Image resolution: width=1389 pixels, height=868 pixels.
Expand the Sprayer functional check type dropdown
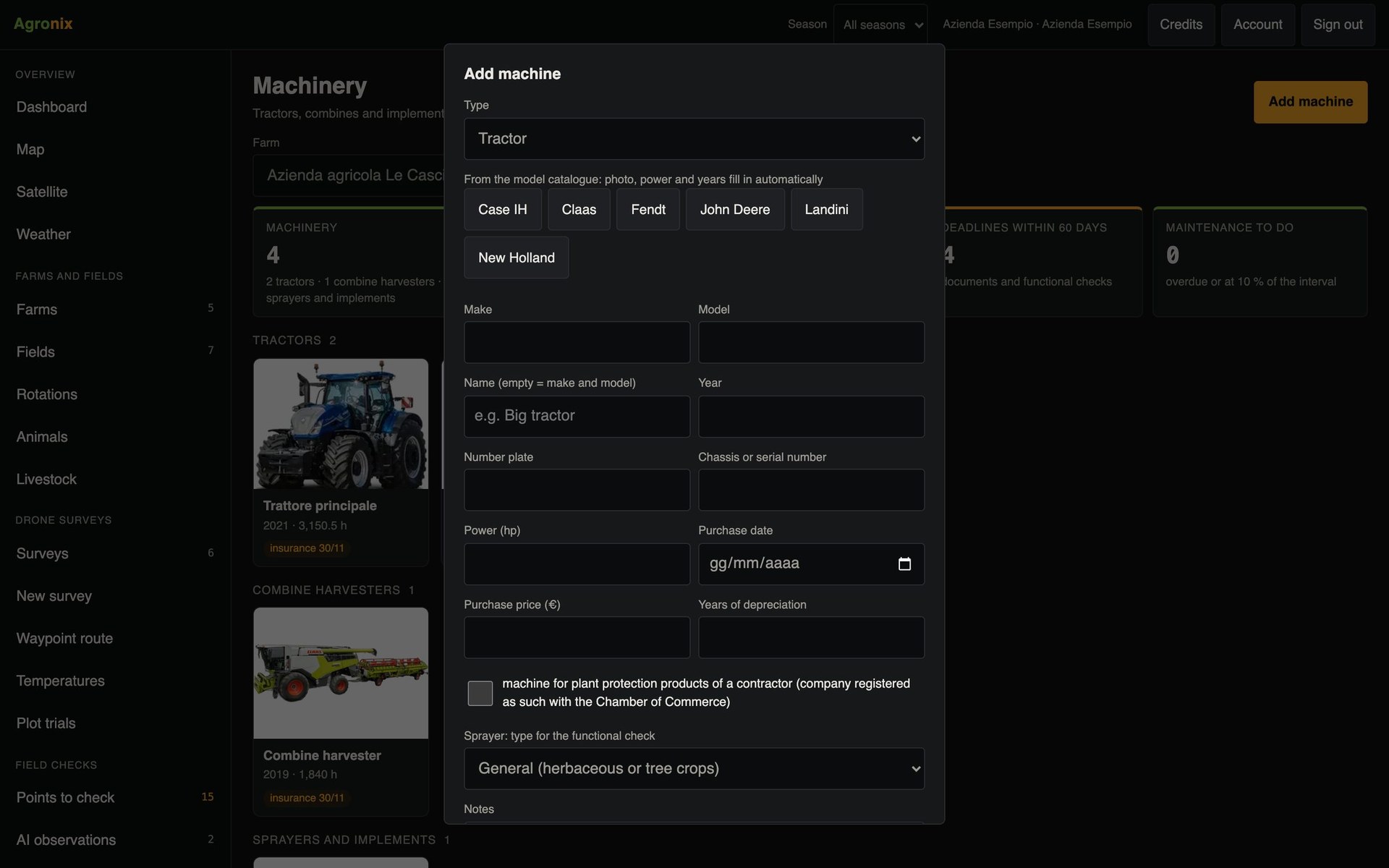pos(694,769)
